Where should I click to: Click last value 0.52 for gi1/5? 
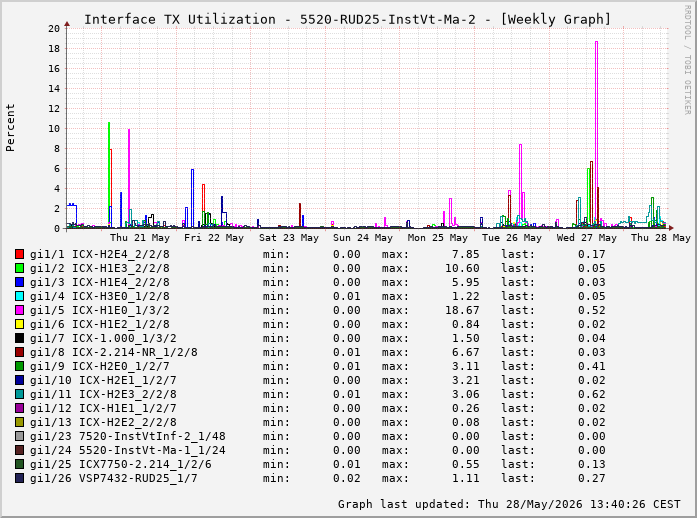[592, 310]
